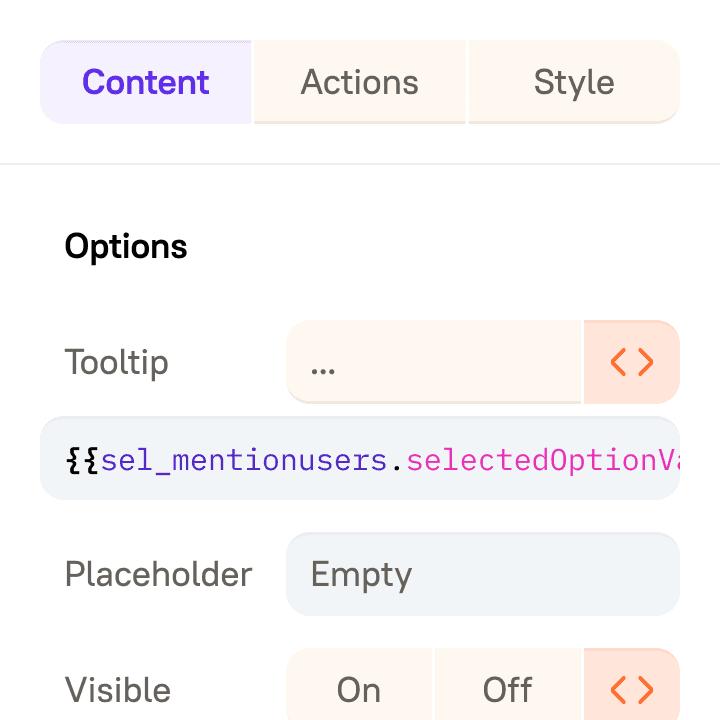720x720 pixels.
Task: Click the three dots inside Tooltip field
Action: (x=323, y=371)
